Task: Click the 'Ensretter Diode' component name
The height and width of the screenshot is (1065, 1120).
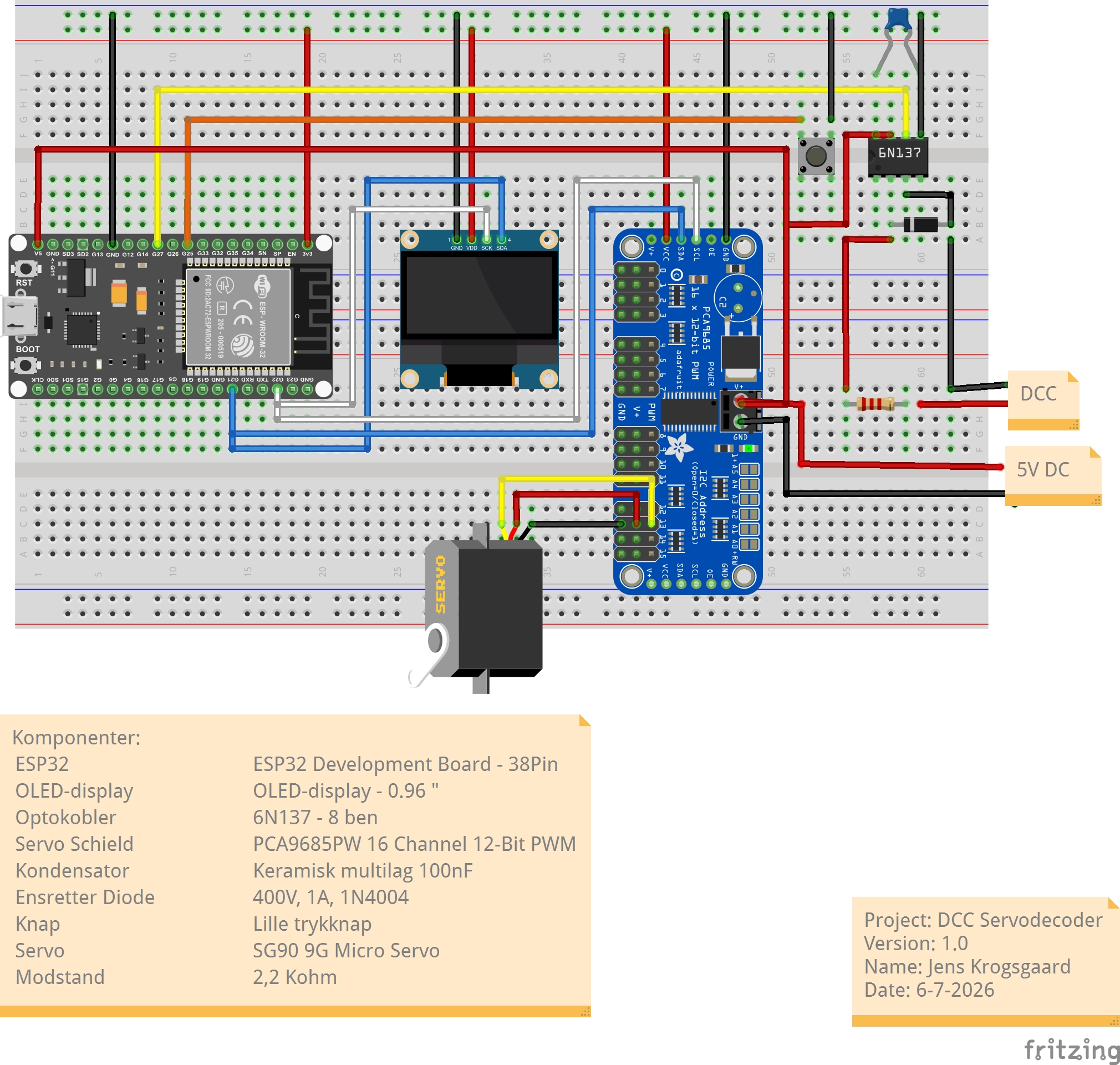Action: point(85,897)
